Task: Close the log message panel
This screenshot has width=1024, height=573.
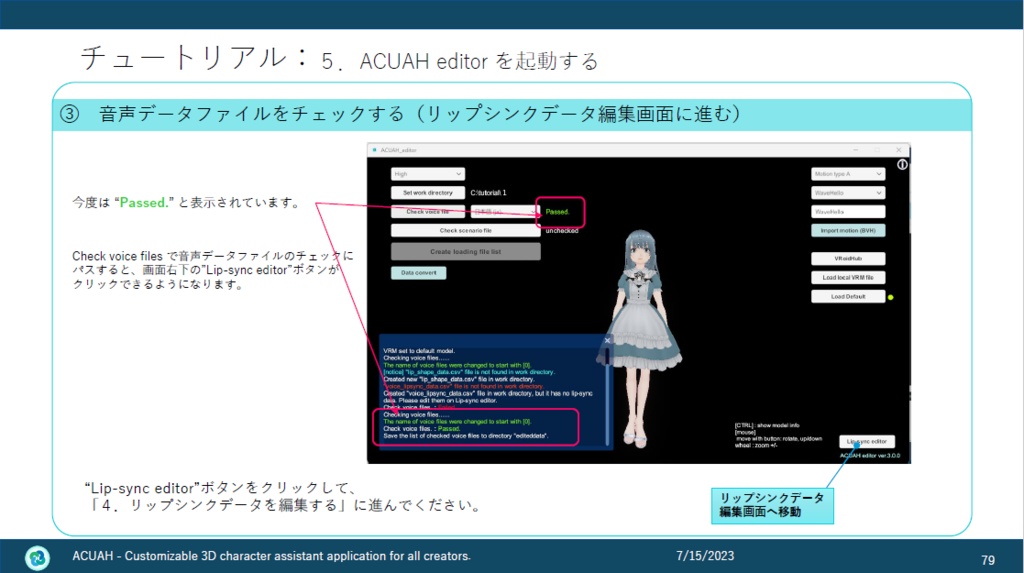Action: click(607, 340)
